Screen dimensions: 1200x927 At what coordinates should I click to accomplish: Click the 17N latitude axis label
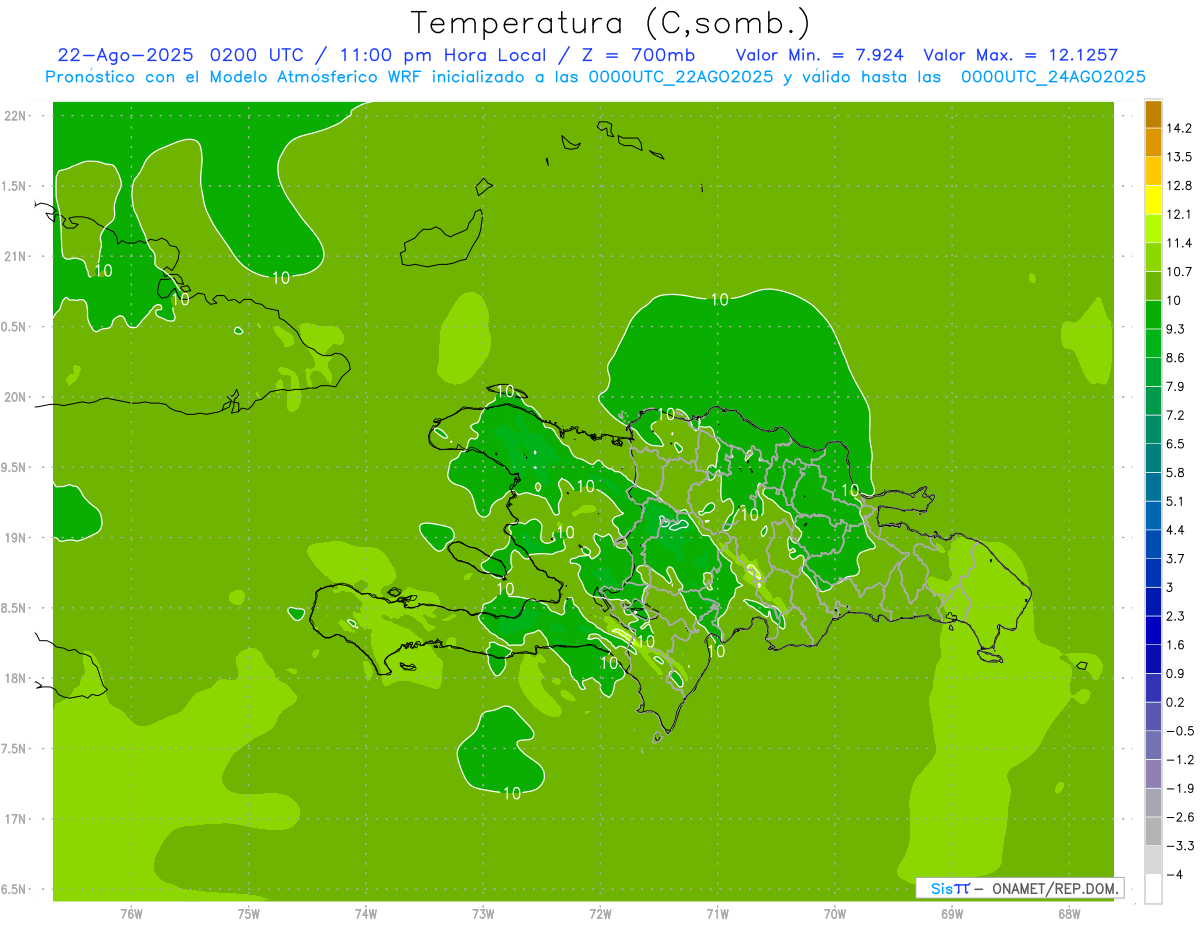pyautogui.click(x=15, y=820)
